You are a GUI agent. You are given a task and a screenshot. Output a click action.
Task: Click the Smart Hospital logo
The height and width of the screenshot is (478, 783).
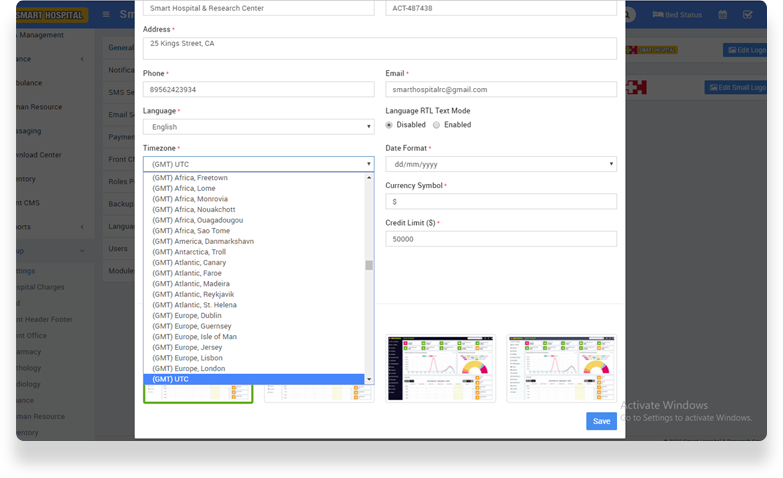[x=50, y=15]
